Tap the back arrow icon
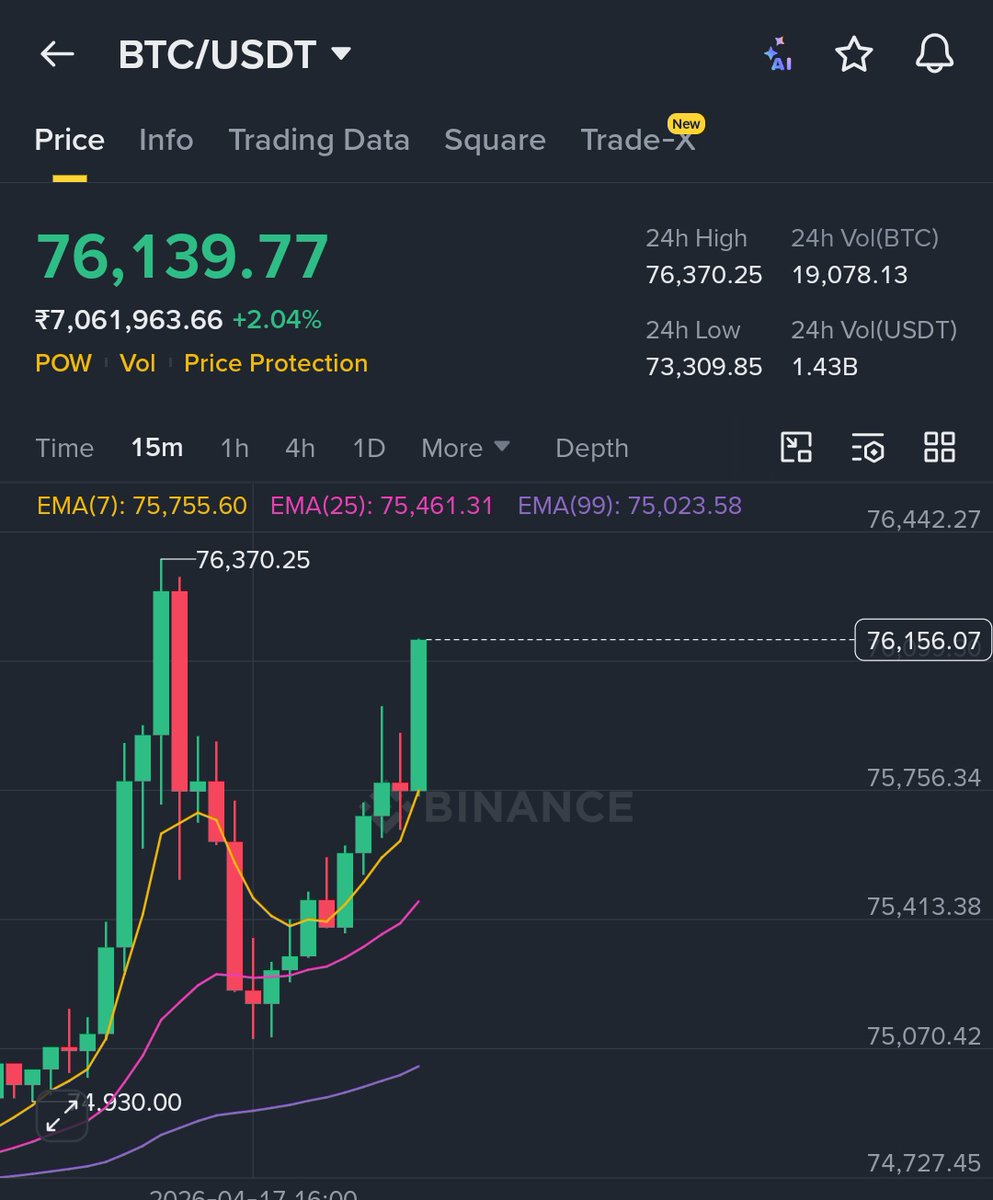 click(x=57, y=55)
